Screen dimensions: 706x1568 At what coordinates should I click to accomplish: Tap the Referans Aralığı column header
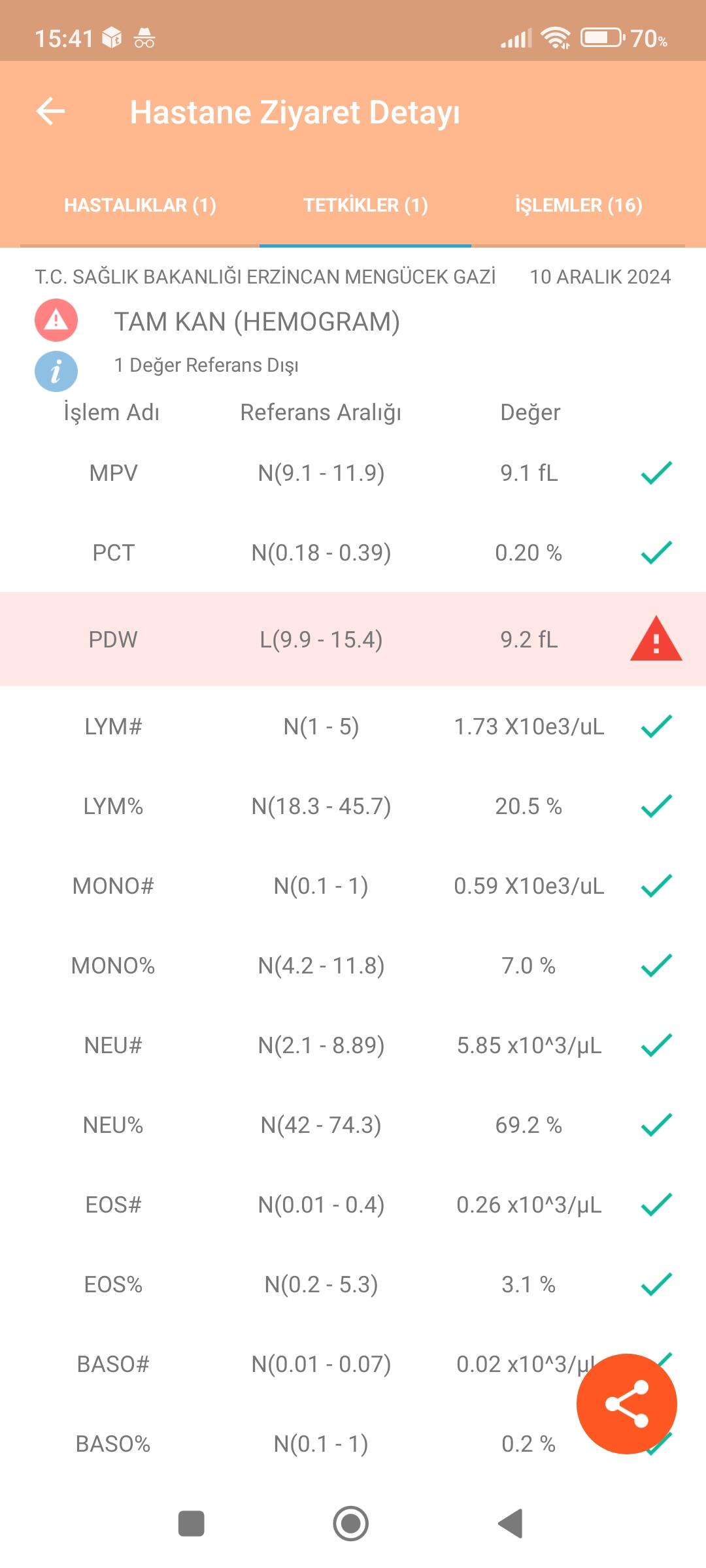pyautogui.click(x=320, y=412)
